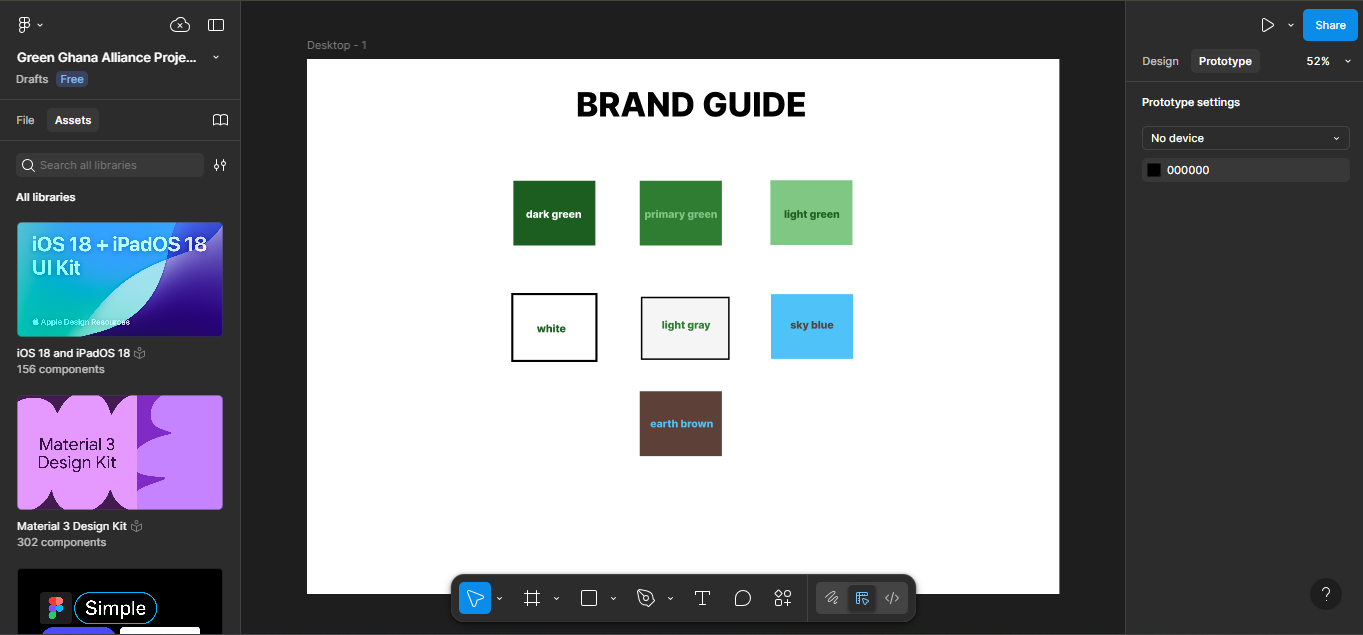Select the Pen tool
1363x635 pixels.
[646, 598]
